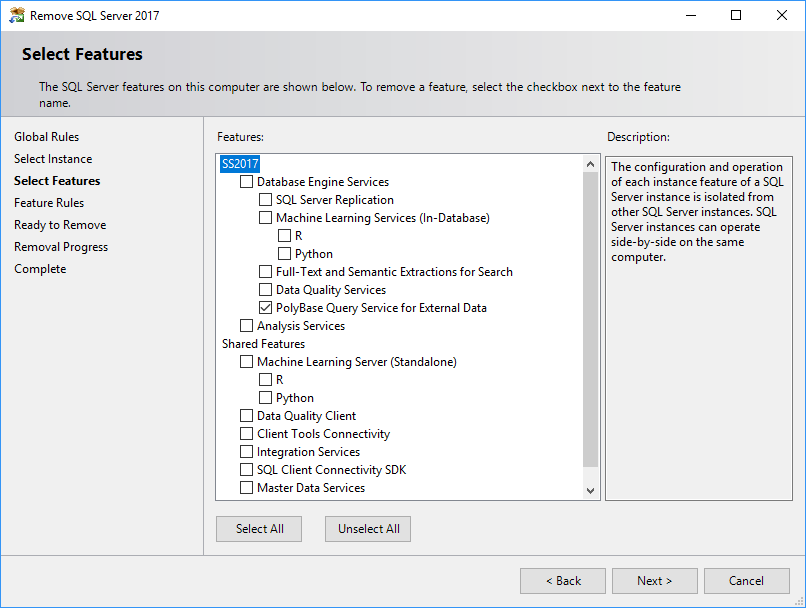Tick the Analysis Services checkbox
The height and width of the screenshot is (608, 806).
[247, 326]
